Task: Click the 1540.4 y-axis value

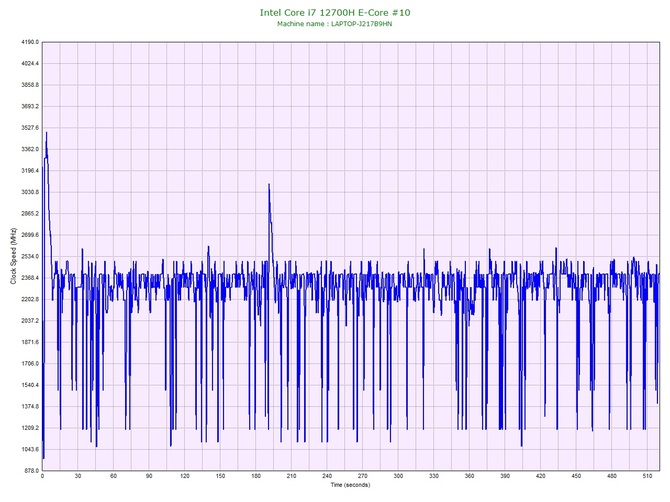Action: [x=30, y=385]
